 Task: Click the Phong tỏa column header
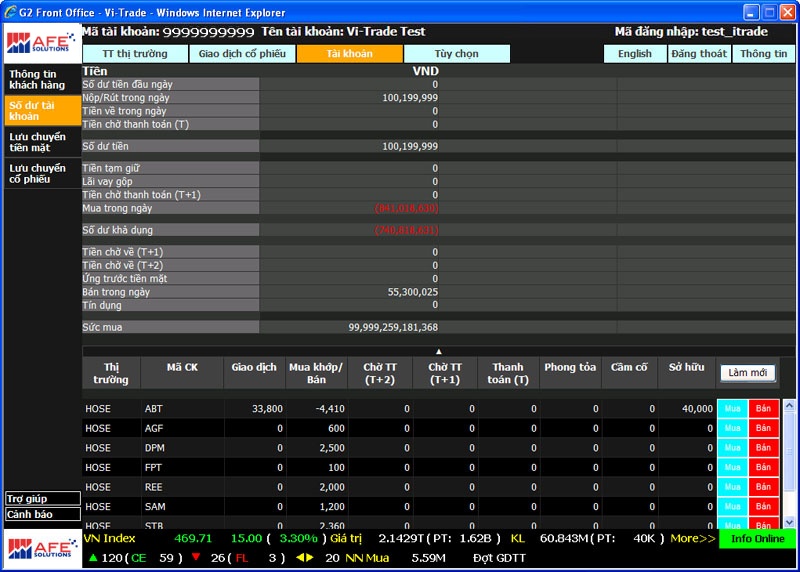[x=570, y=374]
